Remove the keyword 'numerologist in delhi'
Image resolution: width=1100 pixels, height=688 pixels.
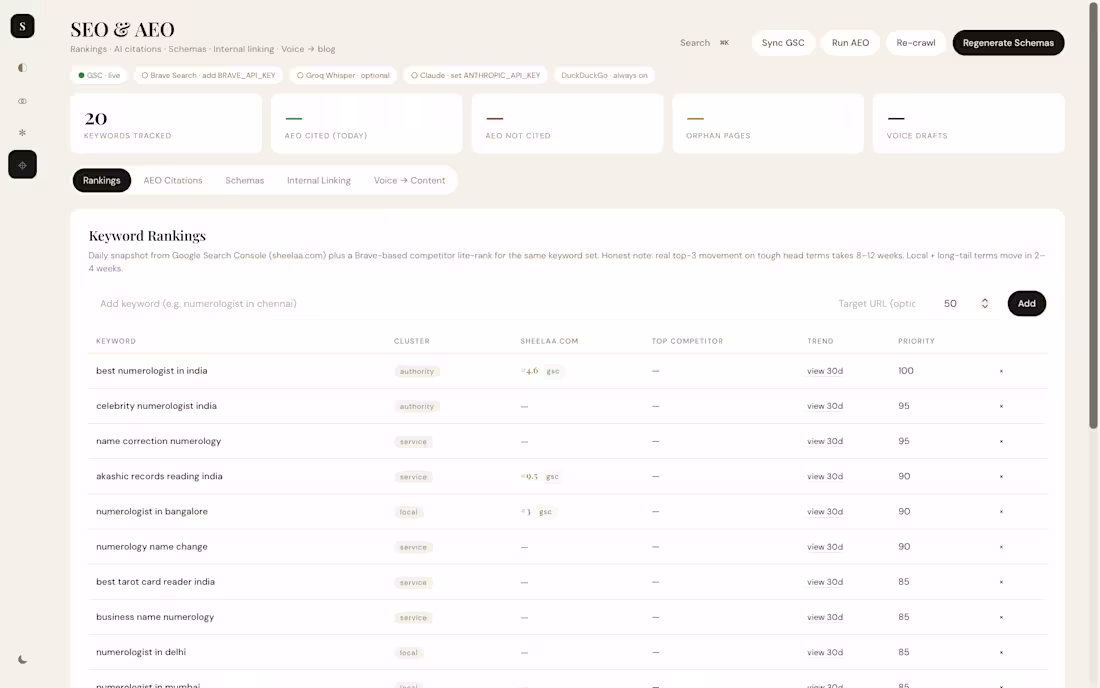[x=1001, y=652]
